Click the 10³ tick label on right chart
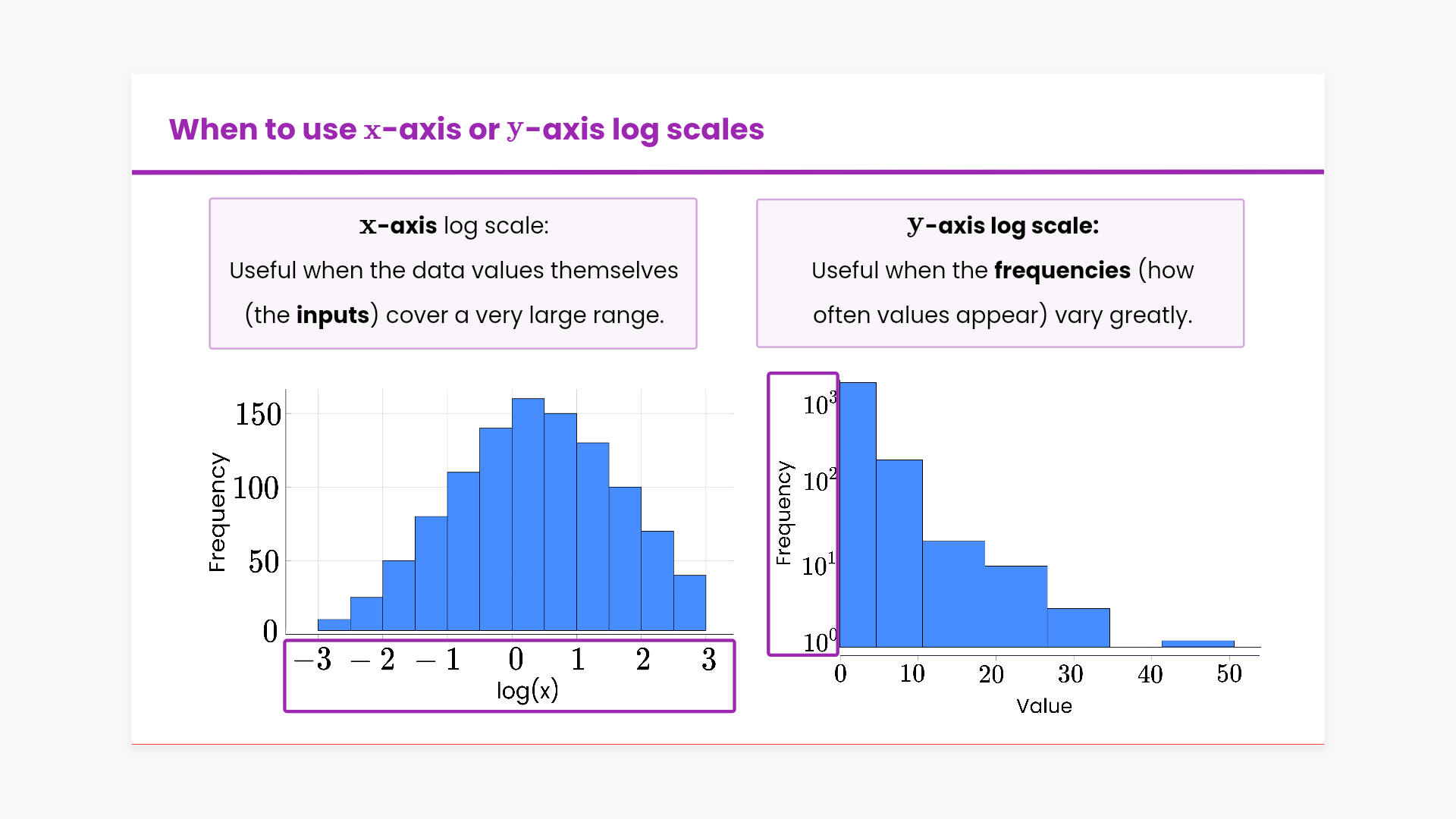 click(x=819, y=403)
